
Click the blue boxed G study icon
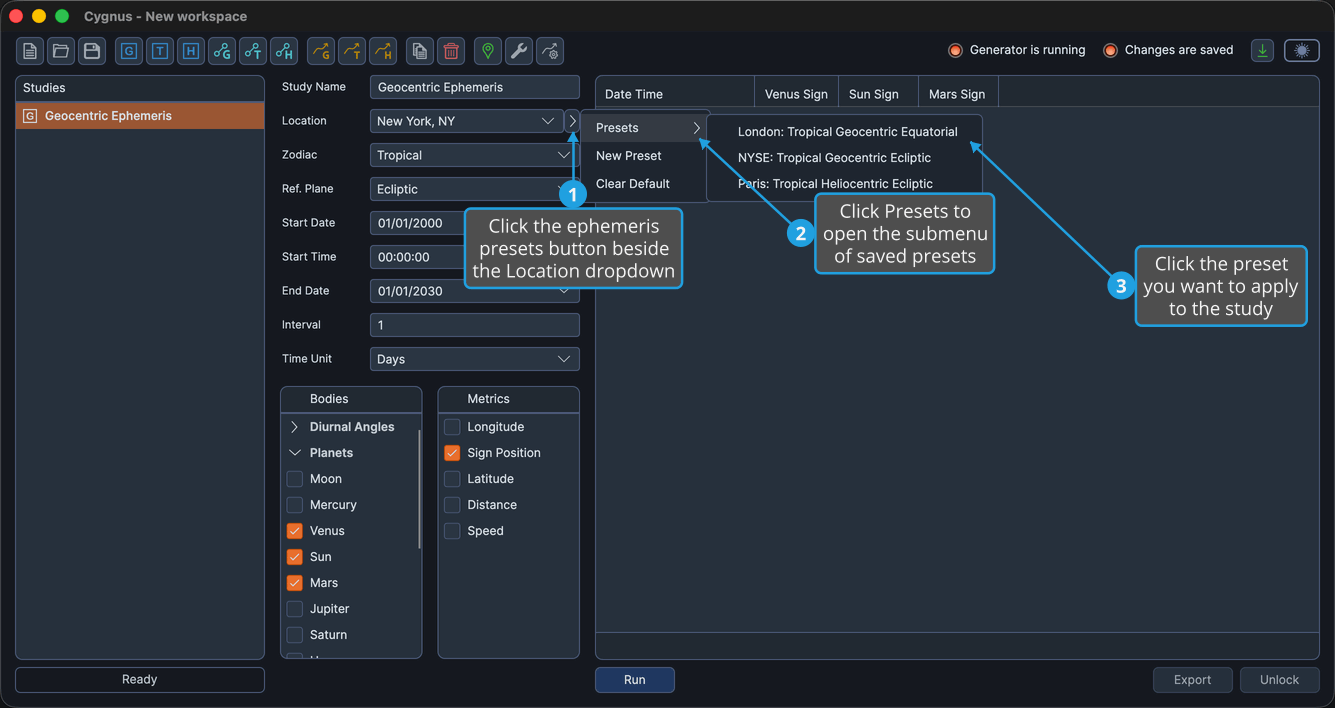[x=129, y=51]
